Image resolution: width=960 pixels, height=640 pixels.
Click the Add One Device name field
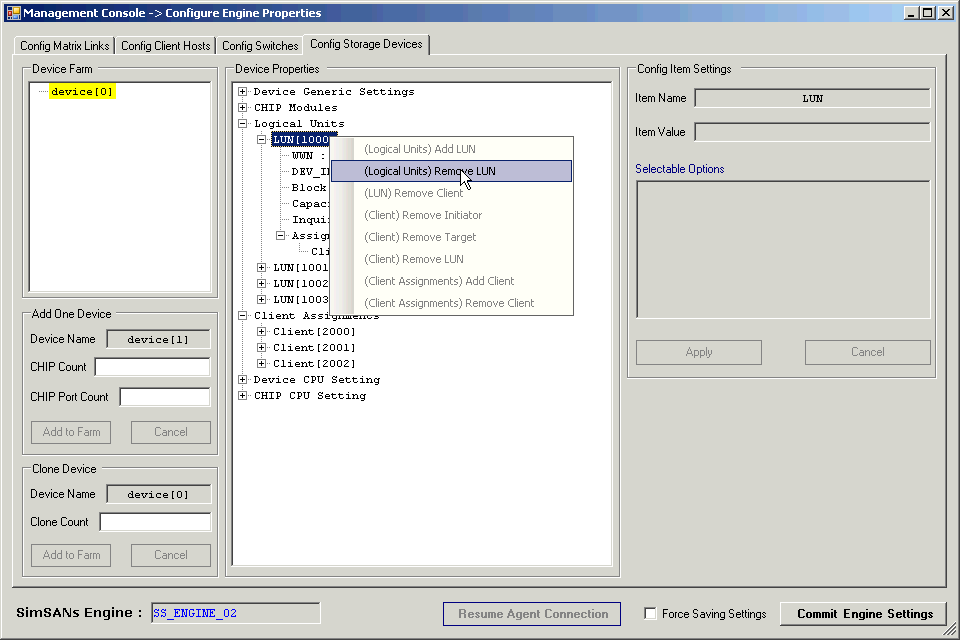tap(158, 339)
